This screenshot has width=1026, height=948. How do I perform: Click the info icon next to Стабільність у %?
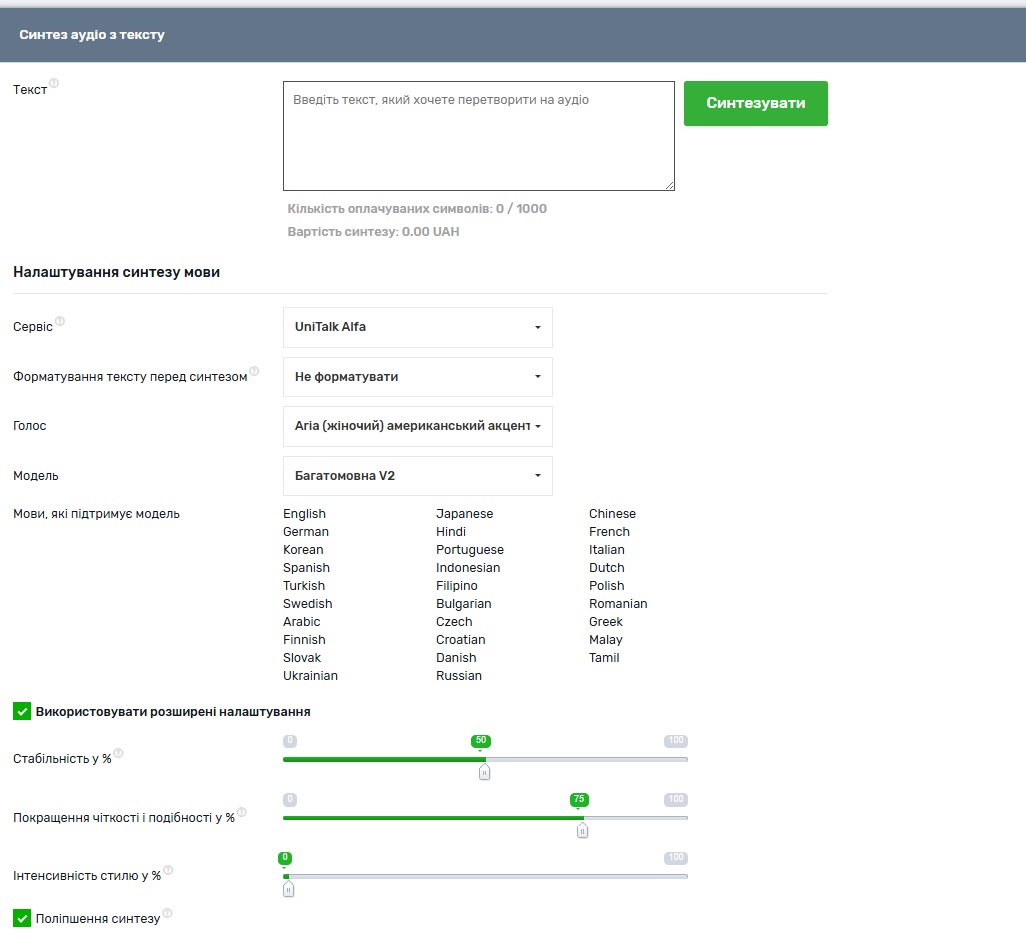click(x=118, y=752)
